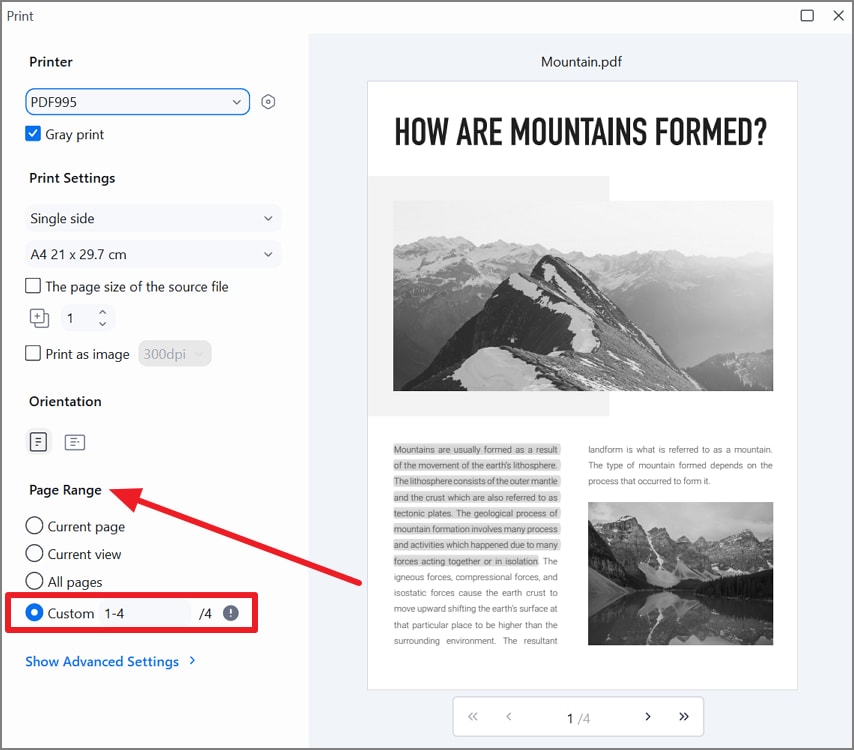
Task: Go to previous preview page
Action: (509, 716)
